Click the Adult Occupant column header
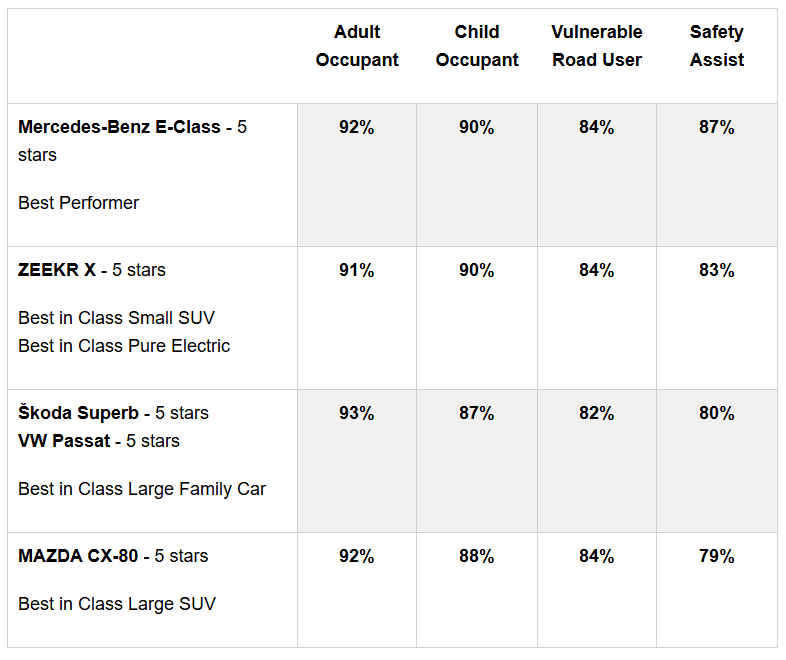The height and width of the screenshot is (660, 786). 357,46
